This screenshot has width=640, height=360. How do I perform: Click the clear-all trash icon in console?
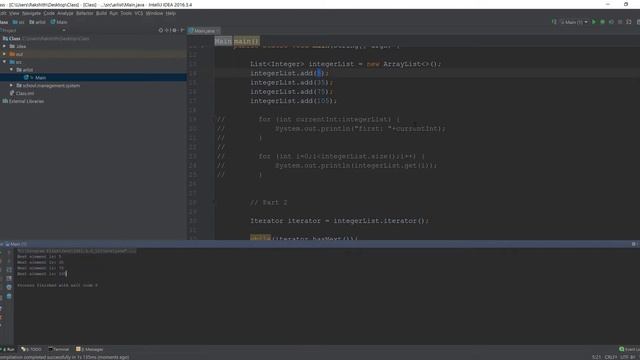point(9,296)
